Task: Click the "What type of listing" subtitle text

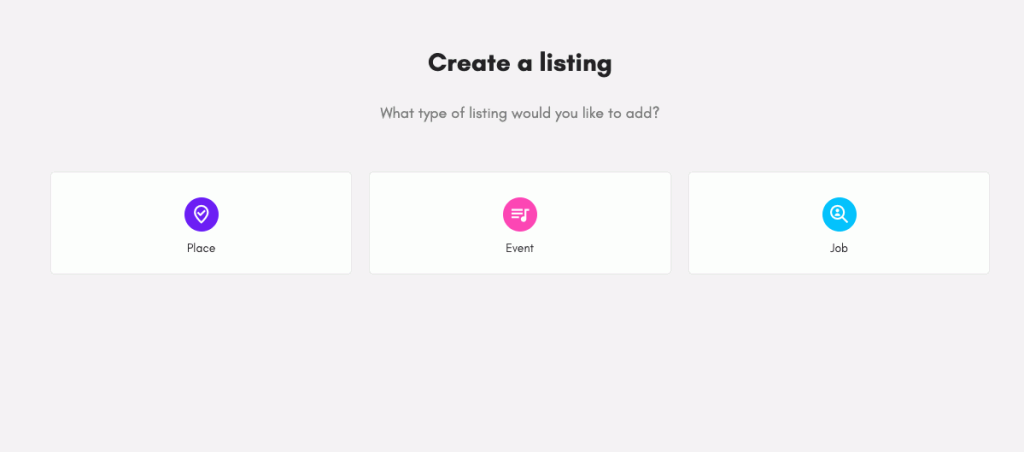Action: coord(520,113)
